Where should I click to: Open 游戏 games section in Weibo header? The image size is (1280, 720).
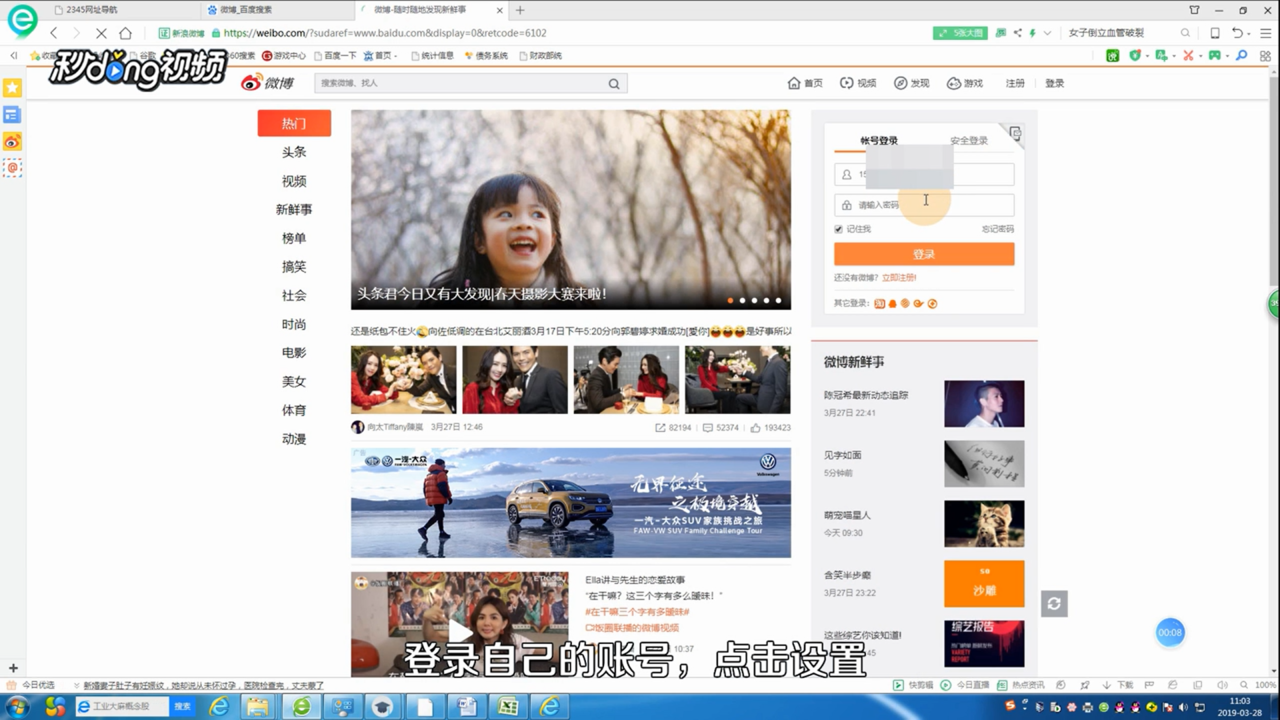coord(965,83)
